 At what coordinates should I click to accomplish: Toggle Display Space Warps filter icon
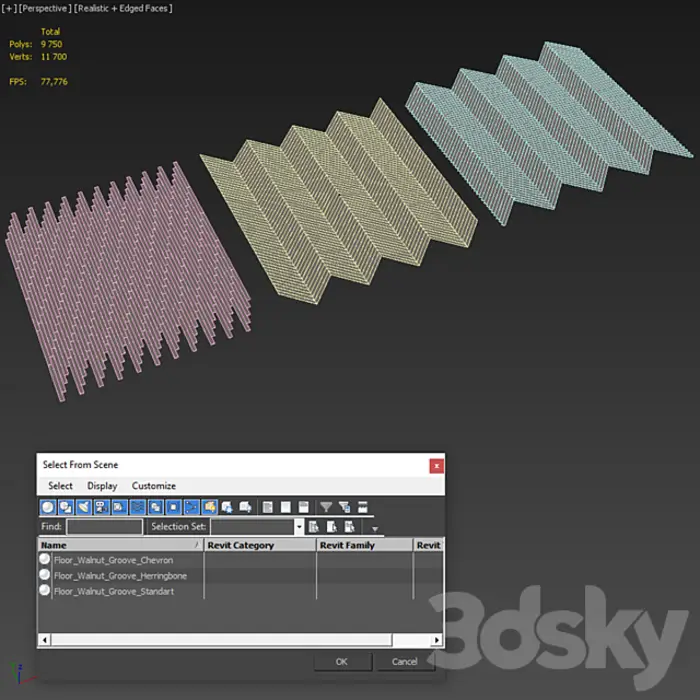(138, 507)
